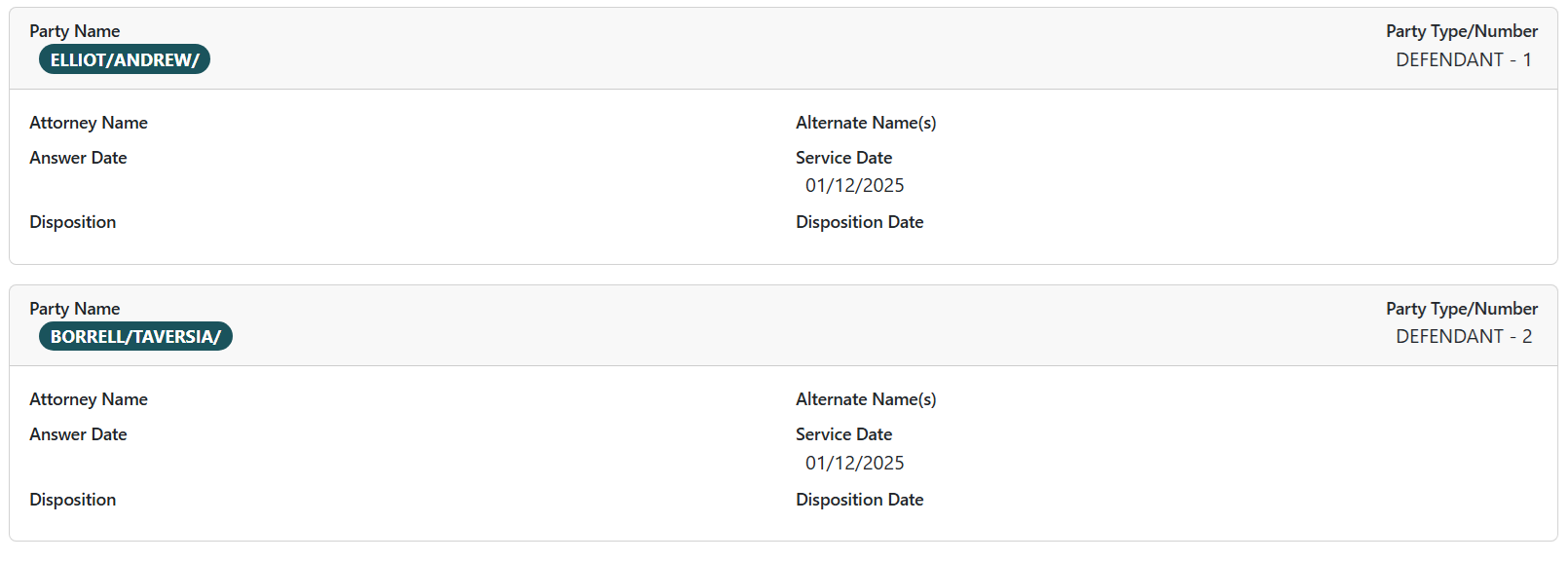Click the Answer Date label for defendant 2

click(x=78, y=434)
